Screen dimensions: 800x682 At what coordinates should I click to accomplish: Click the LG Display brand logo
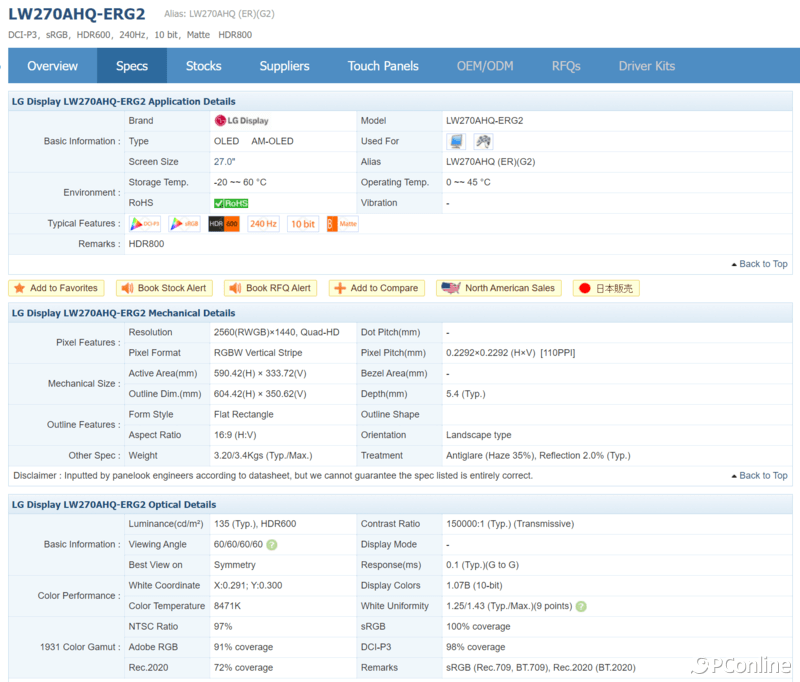pyautogui.click(x=241, y=121)
